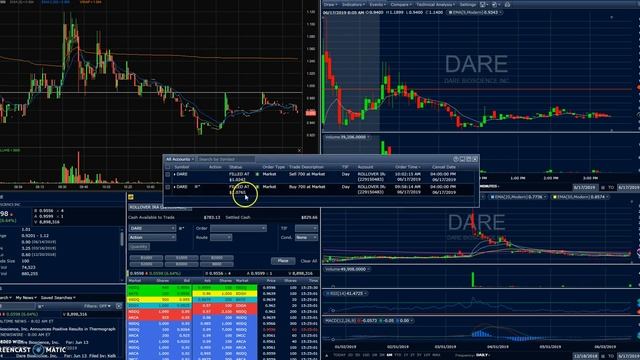This screenshot has height=360, width=640.
Task: Click the green status indicator of the sell order
Action: (x=257, y=174)
